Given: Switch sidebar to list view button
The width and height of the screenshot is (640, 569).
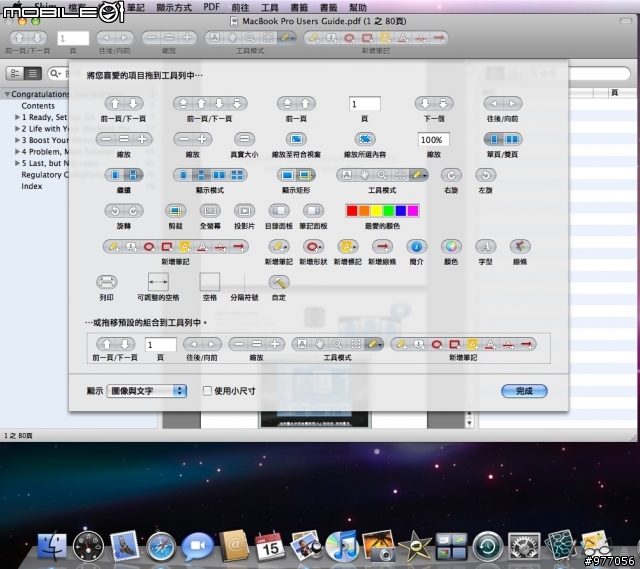Looking at the screenshot, I should [33, 73].
